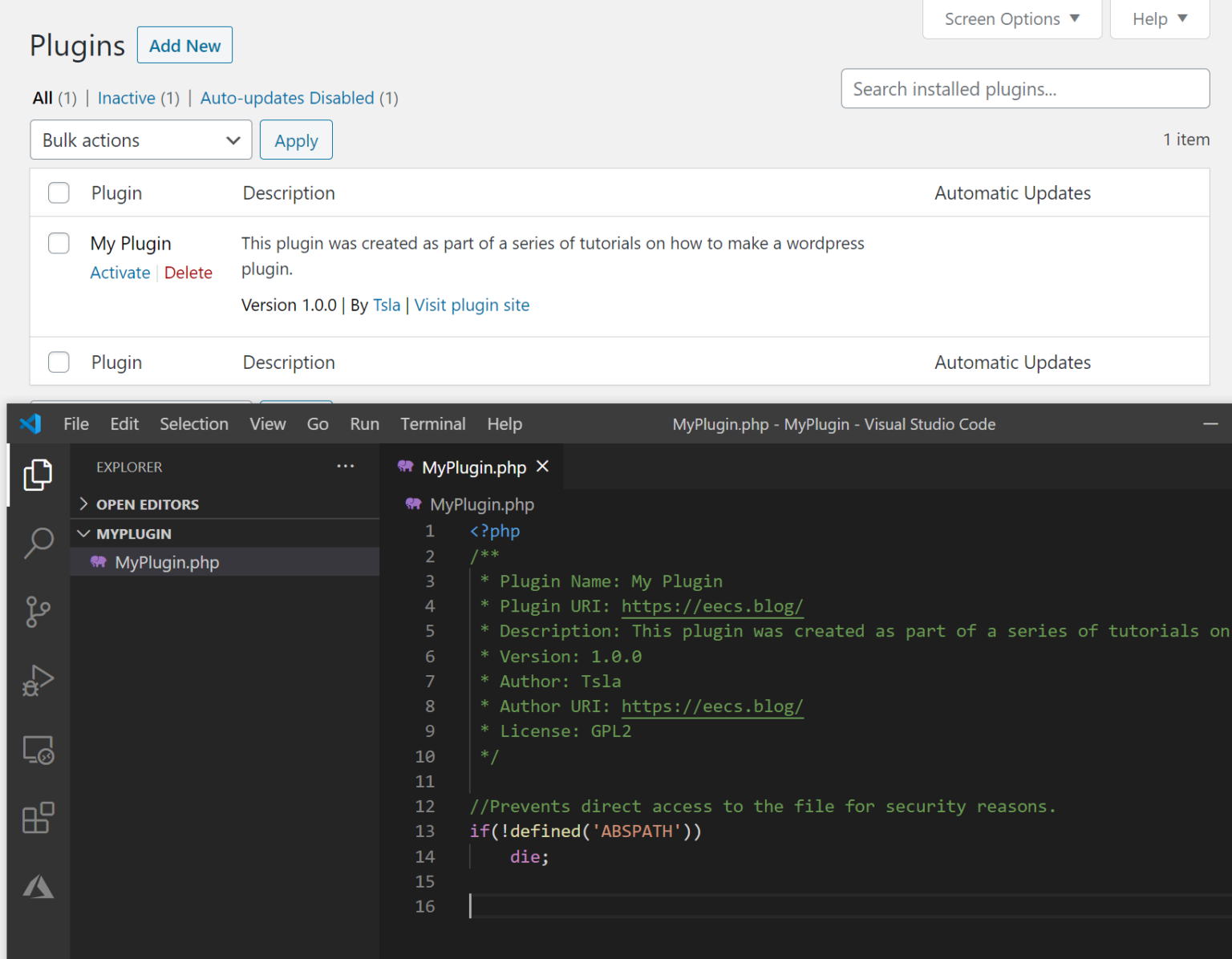Viewport: 1232px width, 959px height.
Task: Click the Add New plugin button
Action: tap(184, 46)
